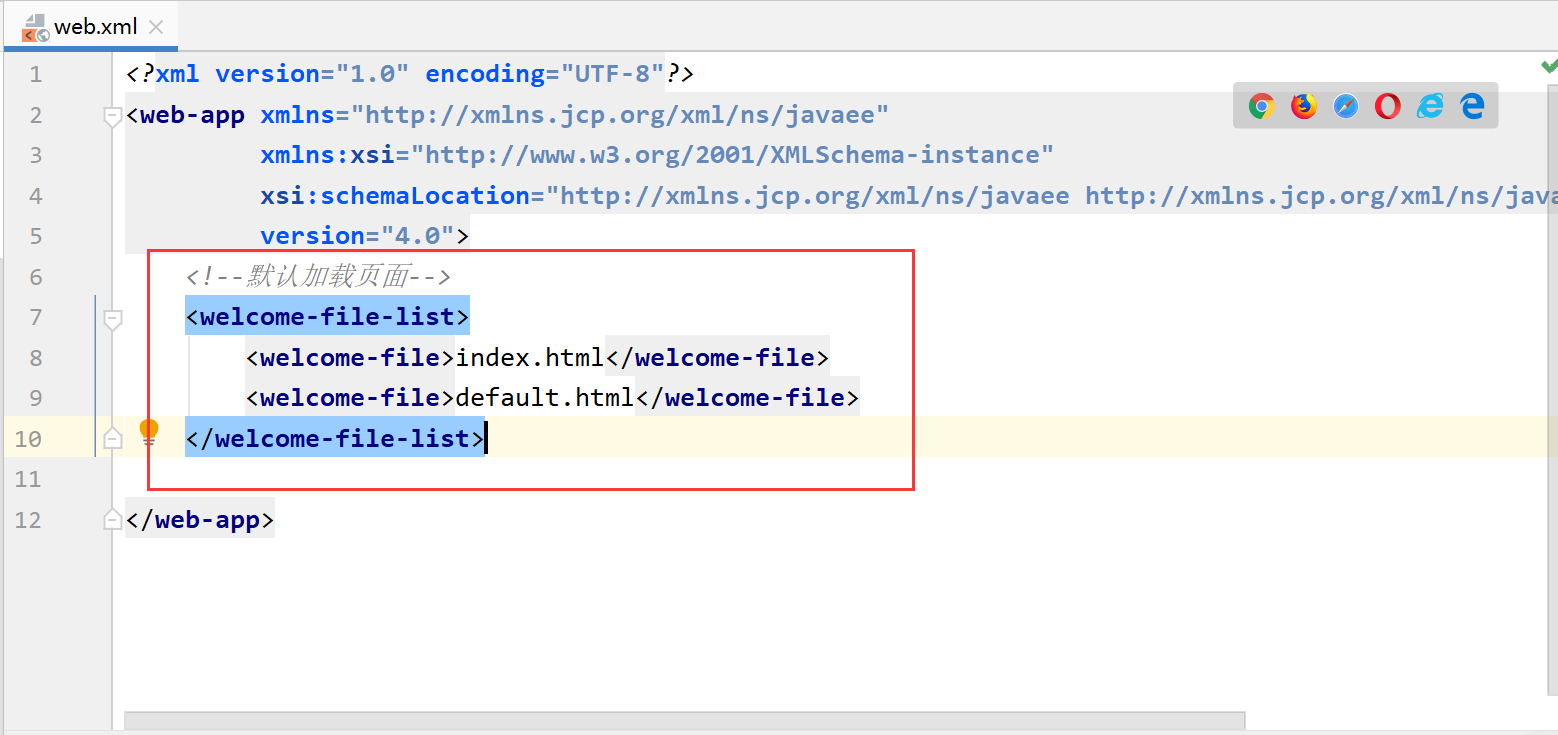Open web.xml preview in Chrome
Screen dimensions: 1558x735
point(1261,106)
